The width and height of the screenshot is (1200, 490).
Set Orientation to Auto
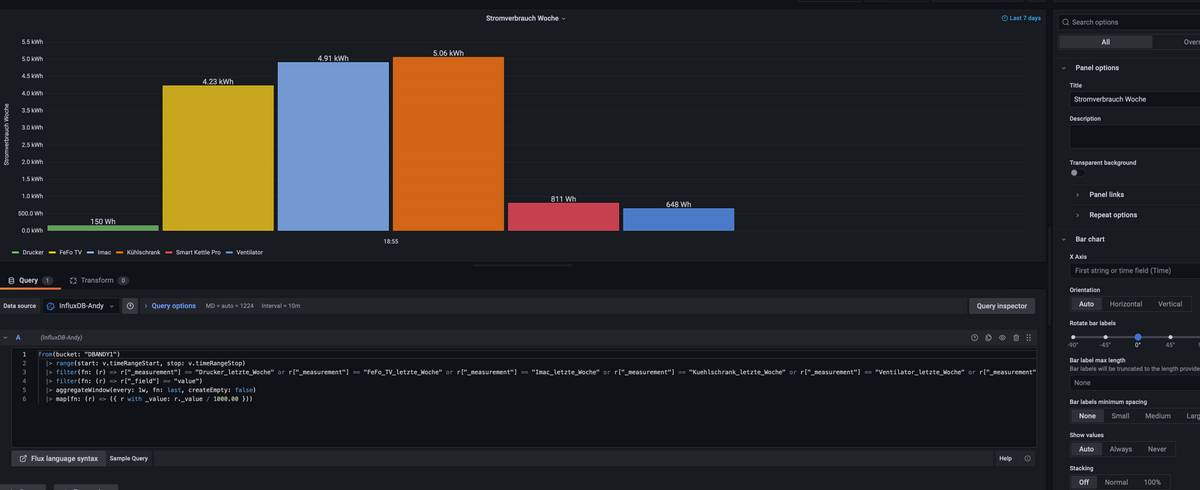1084,304
